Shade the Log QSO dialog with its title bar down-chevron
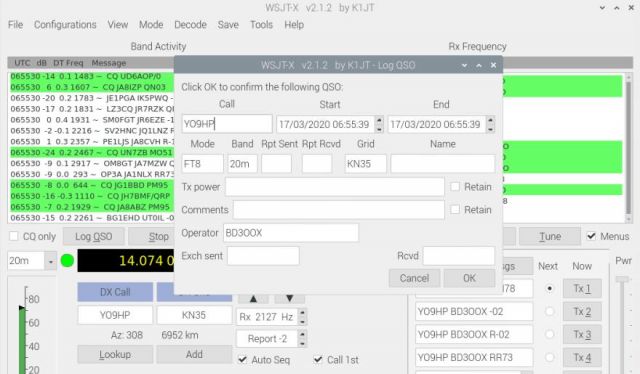 (464, 65)
